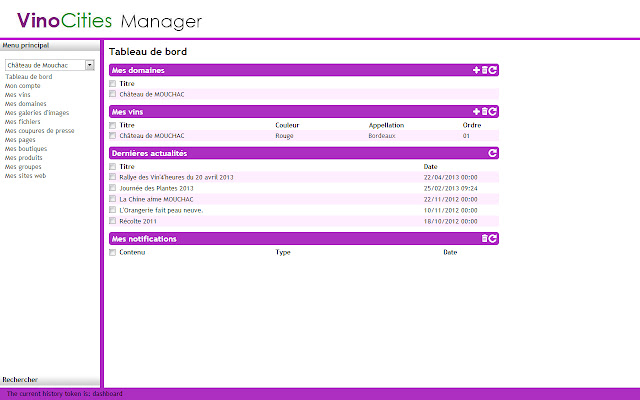Image resolution: width=640 pixels, height=400 pixels.
Task: Open Mes sites web
Action: (25, 176)
